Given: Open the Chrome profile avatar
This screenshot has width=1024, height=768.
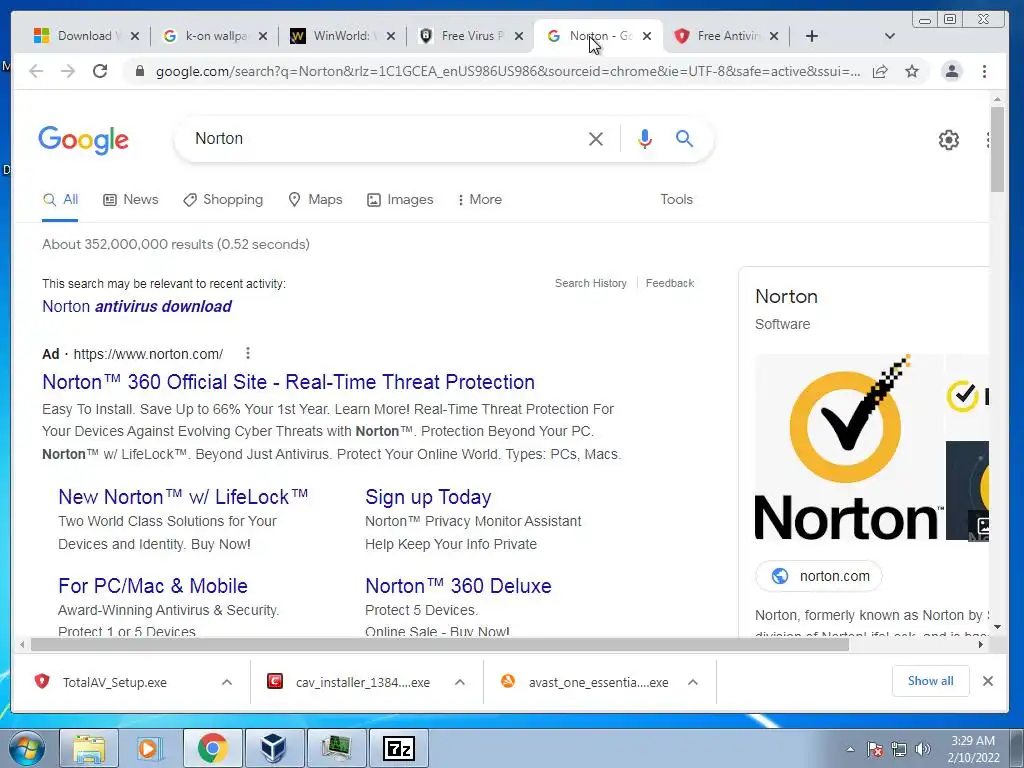Looking at the screenshot, I should (952, 71).
